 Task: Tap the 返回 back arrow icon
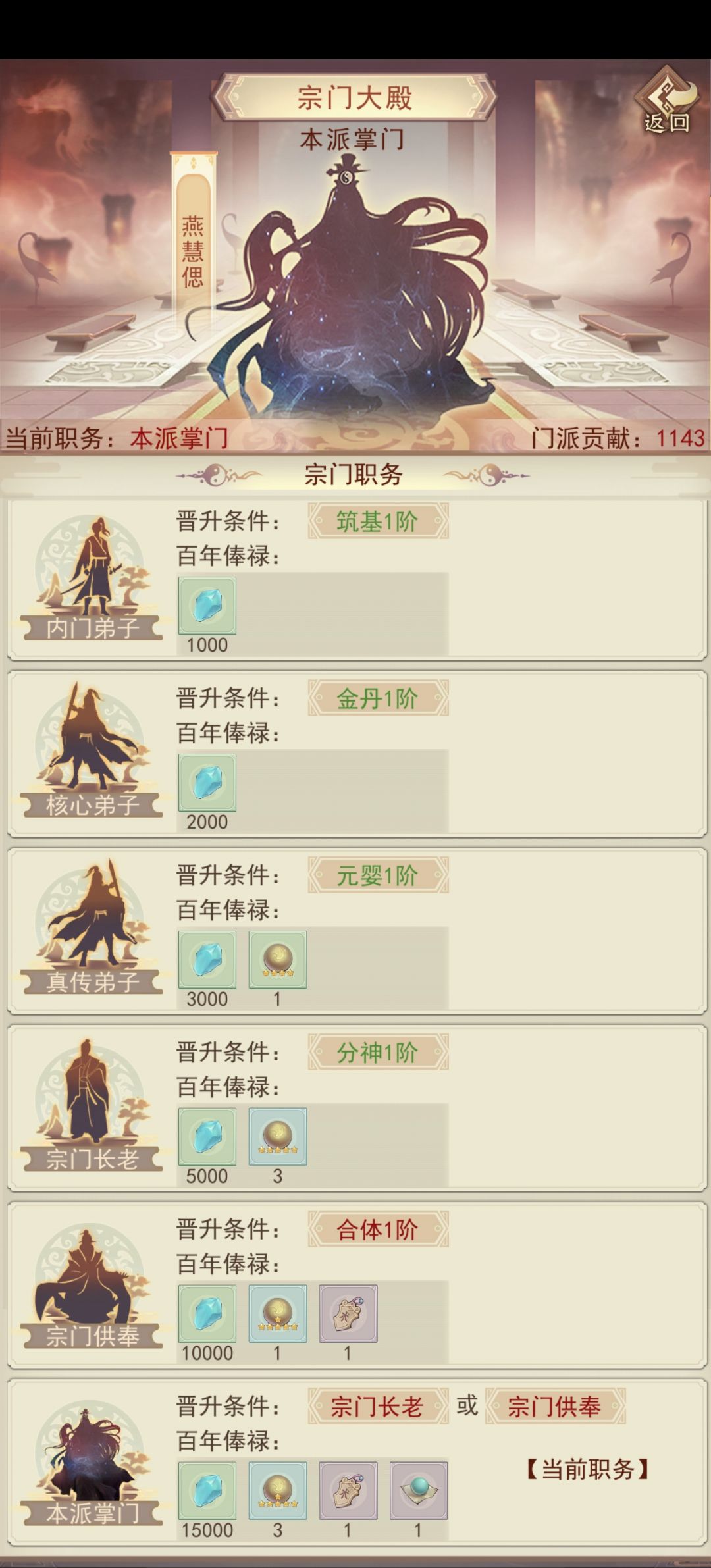[x=666, y=101]
